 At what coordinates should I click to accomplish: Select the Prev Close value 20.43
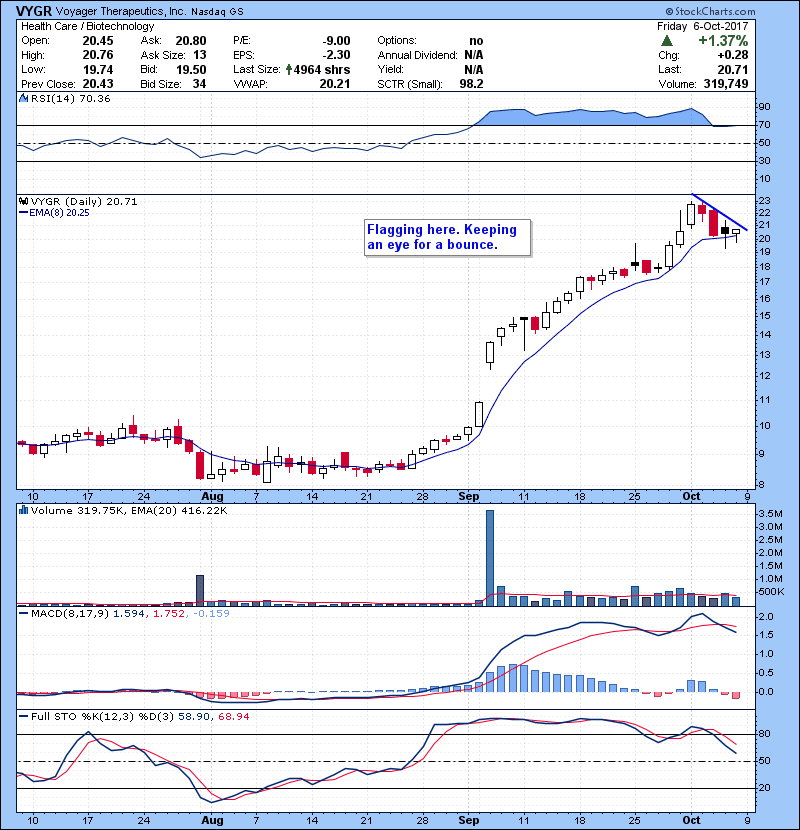tap(98, 84)
